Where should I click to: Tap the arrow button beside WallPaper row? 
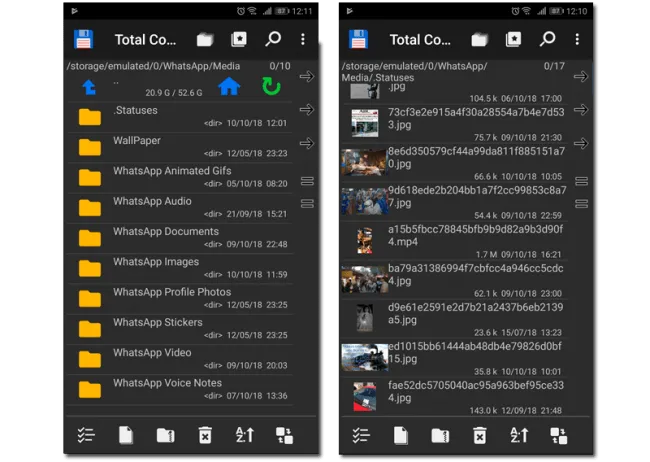coord(307,143)
